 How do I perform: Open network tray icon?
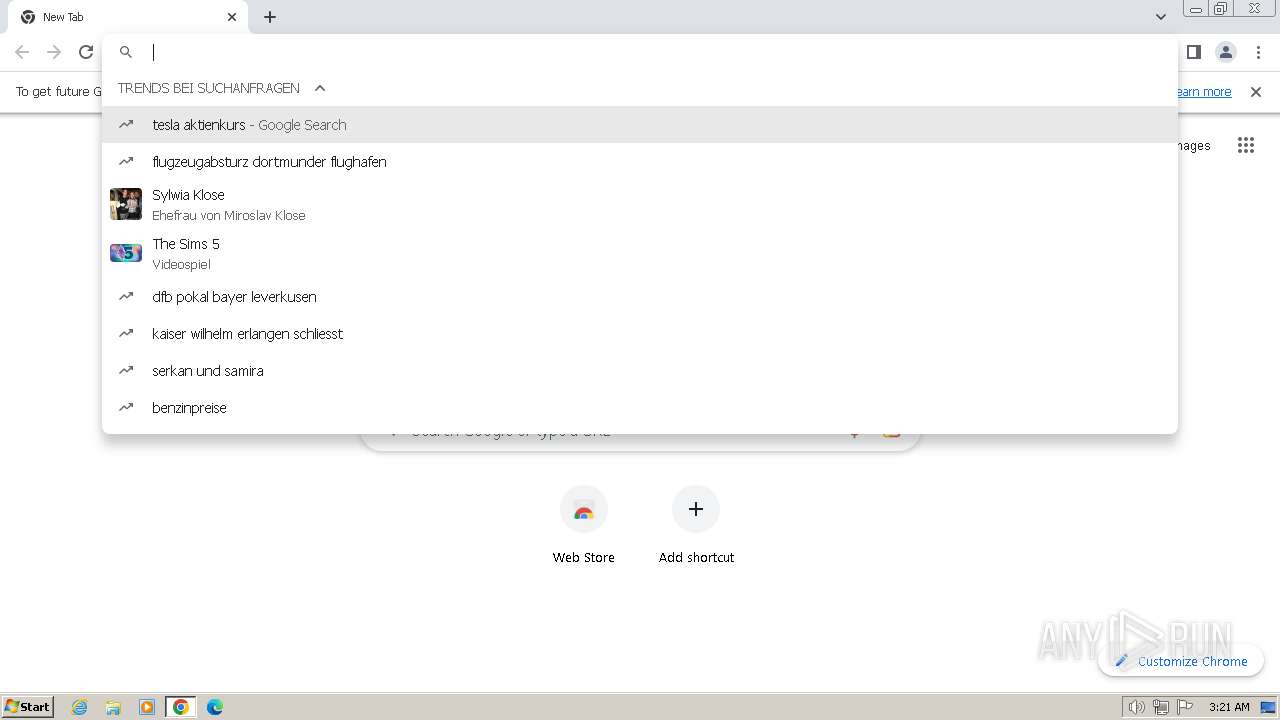1160,707
